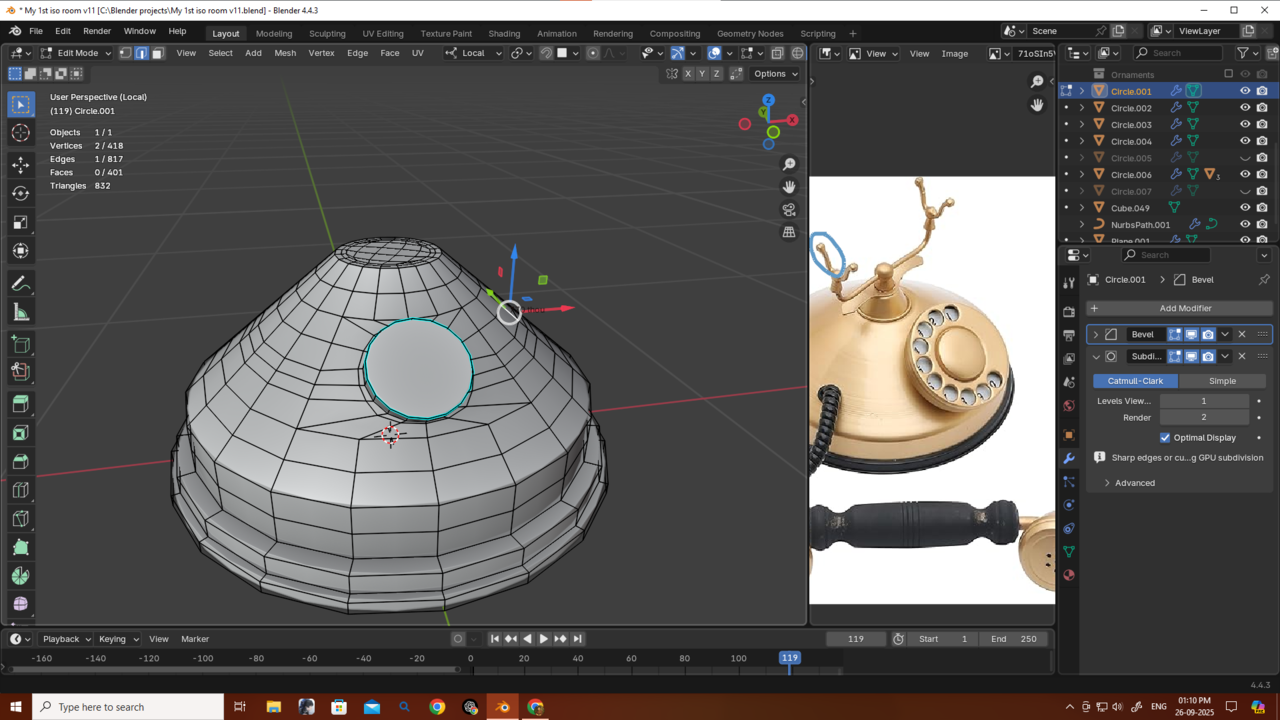Click the Windows search box in taskbar
Image resolution: width=1280 pixels, height=720 pixels.
tap(128, 707)
